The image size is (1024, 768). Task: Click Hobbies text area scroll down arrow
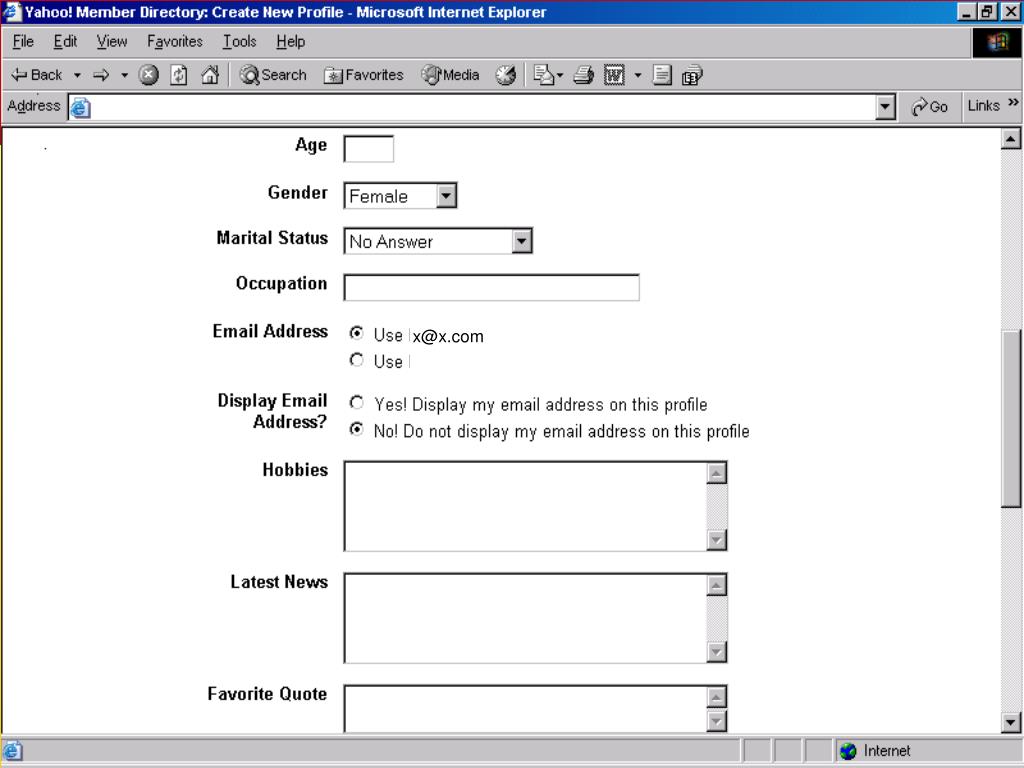[x=717, y=539]
